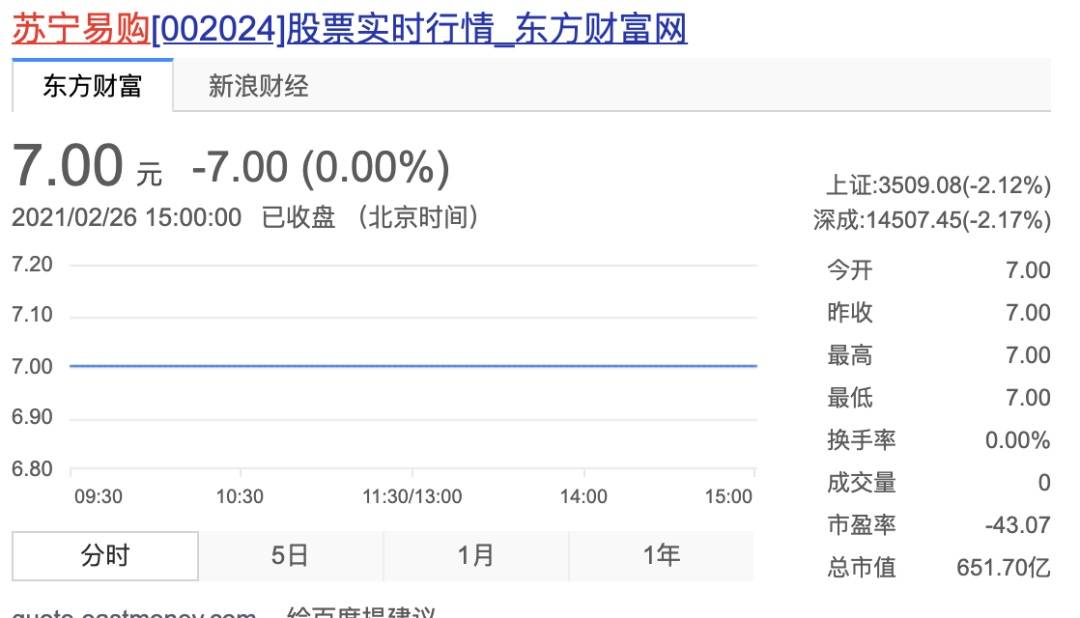Image resolution: width=1080 pixels, height=618 pixels.
Task: Click the 最低 row label
Action: point(850,398)
